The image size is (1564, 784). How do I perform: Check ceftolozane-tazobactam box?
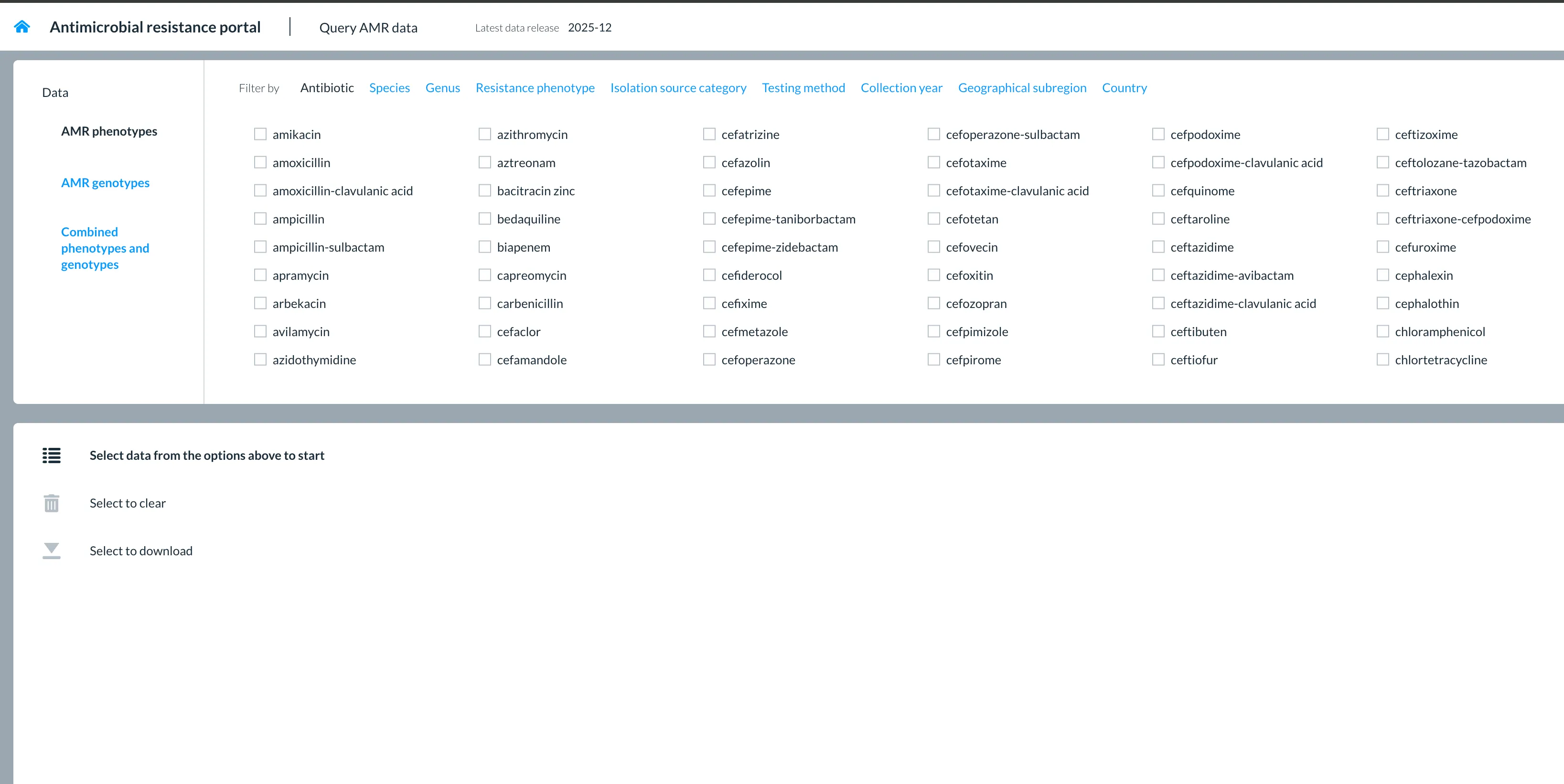[x=1383, y=162]
